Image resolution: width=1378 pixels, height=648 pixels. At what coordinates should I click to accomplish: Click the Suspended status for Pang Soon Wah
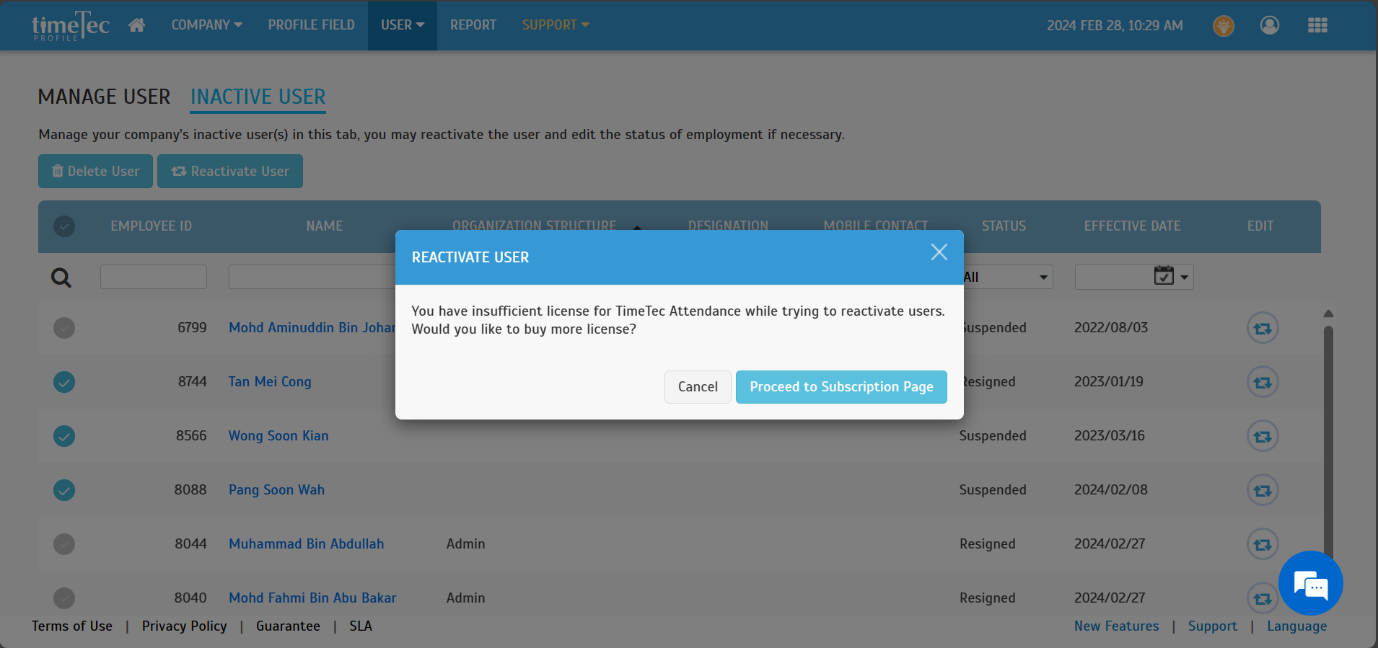click(x=992, y=490)
